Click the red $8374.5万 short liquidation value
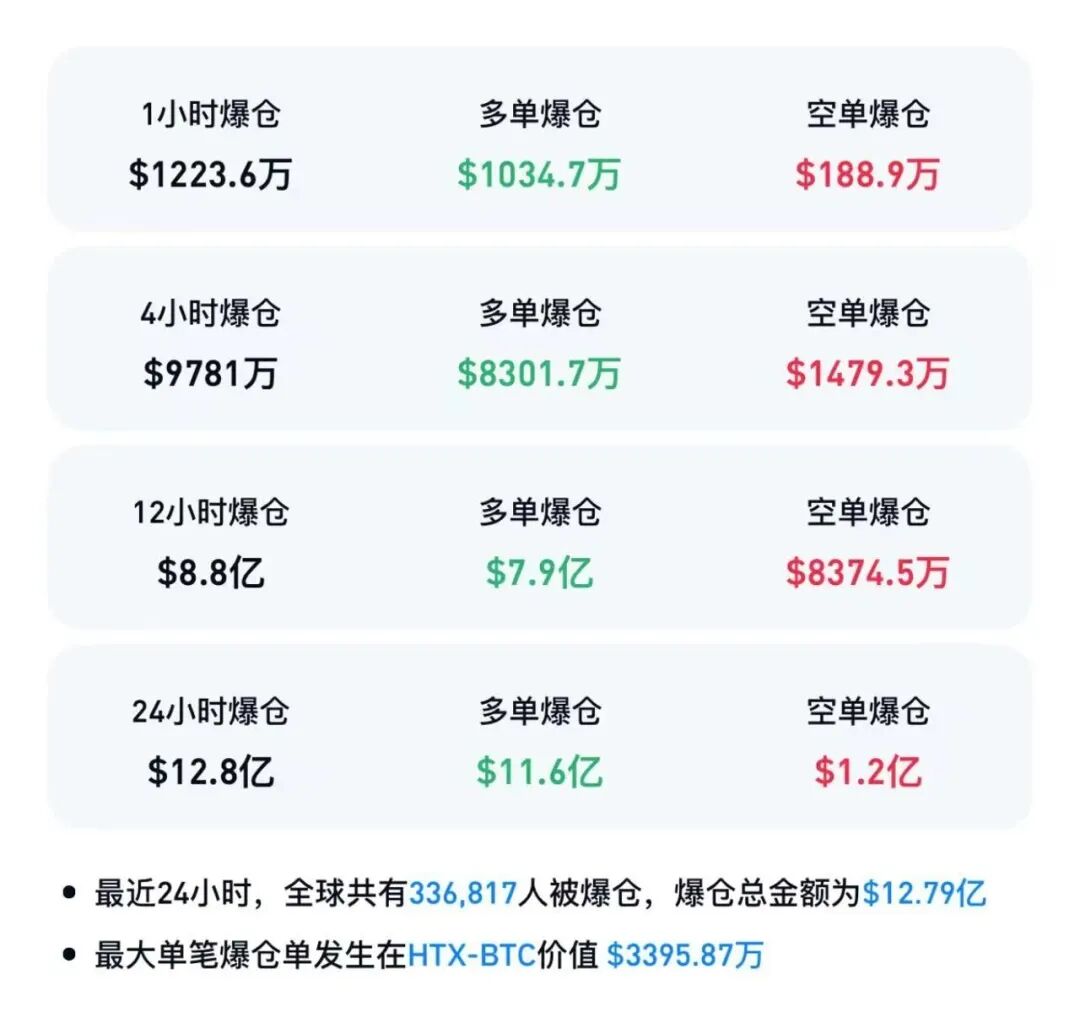Viewport: 1080px width, 1023px height. (x=867, y=572)
